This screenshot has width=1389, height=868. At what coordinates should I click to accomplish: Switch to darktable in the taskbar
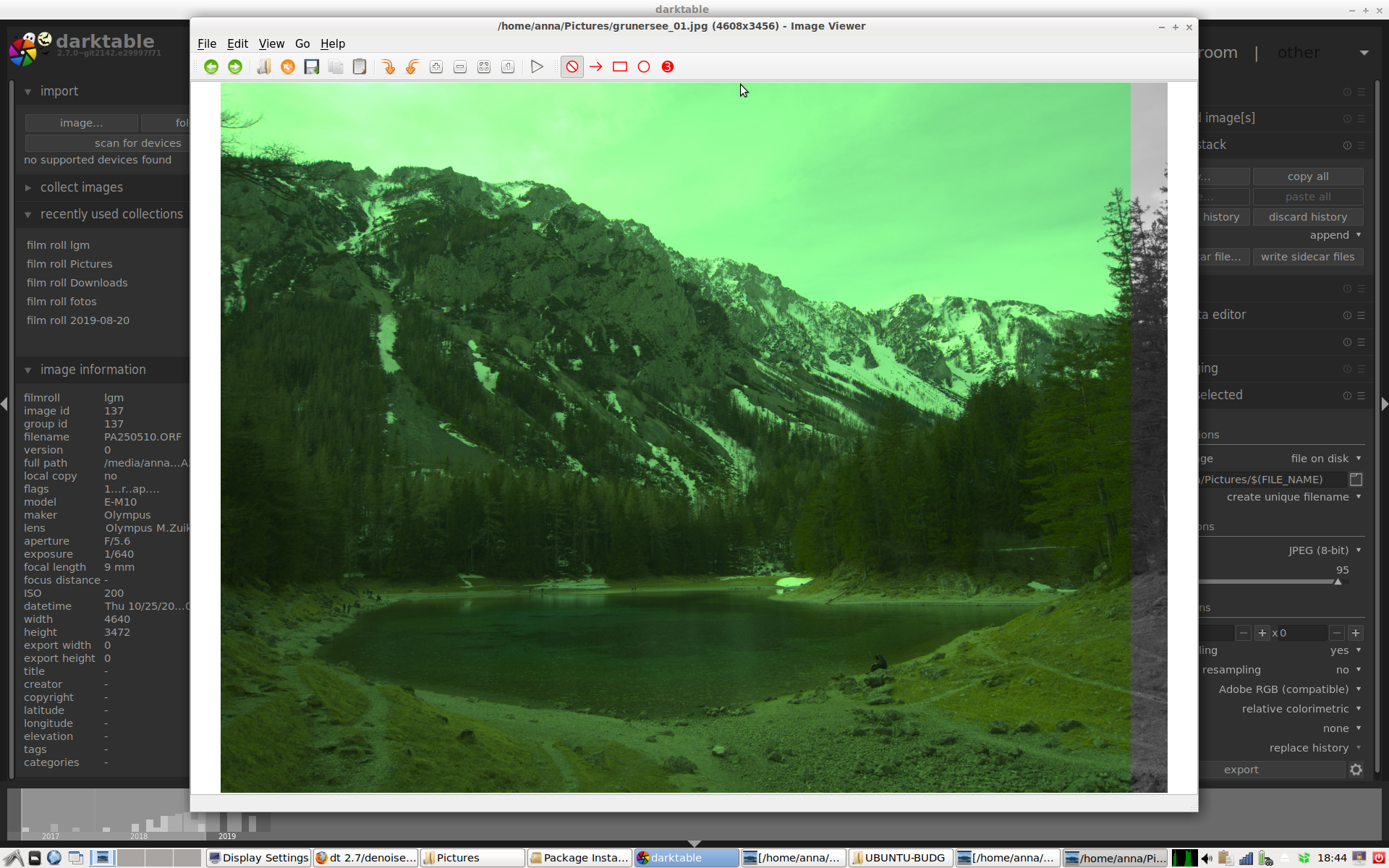click(x=687, y=858)
